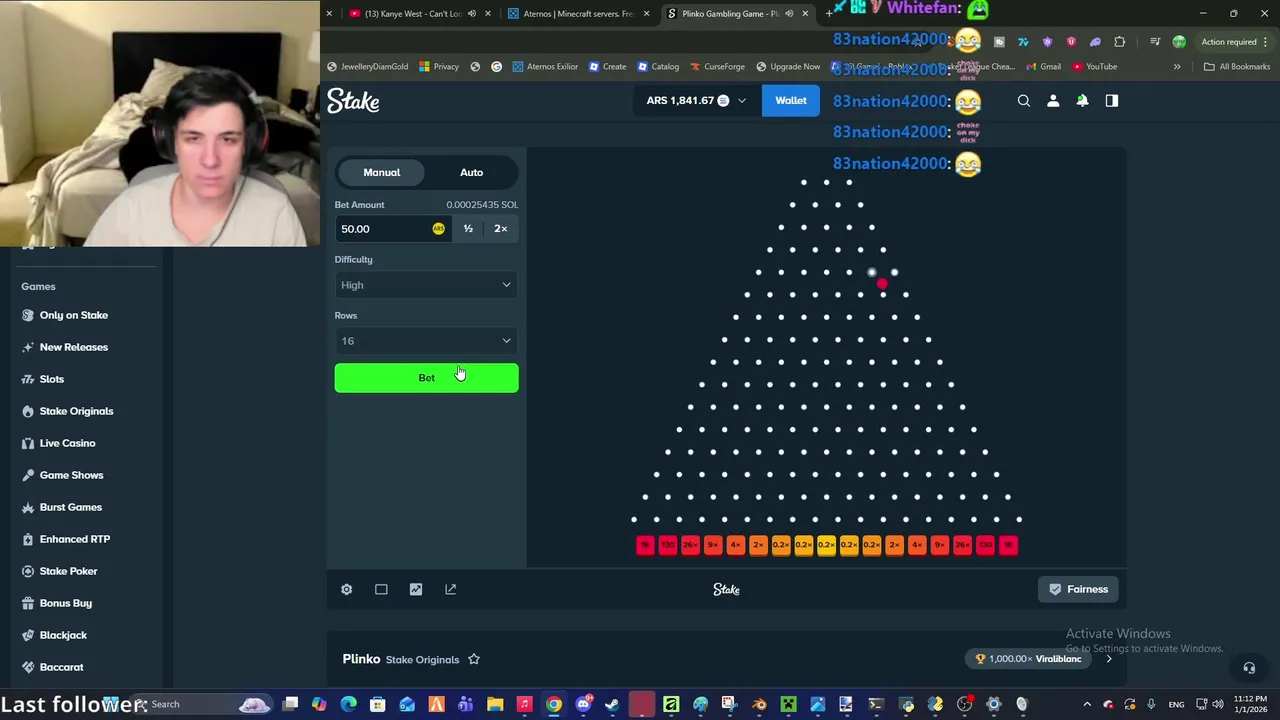The image size is (1280, 720).
Task: Open the Fairness panel
Action: pos(1078,589)
